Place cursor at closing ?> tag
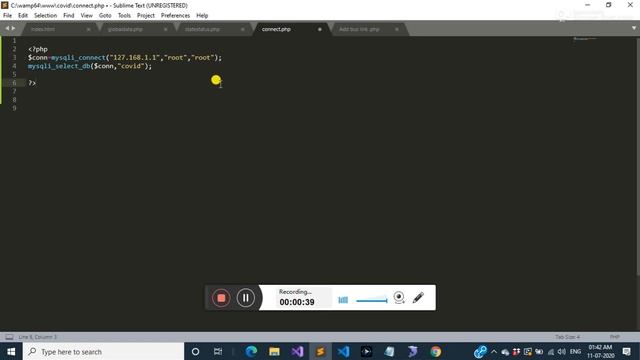Image resolution: width=640 pixels, height=360 pixels. 32,83
